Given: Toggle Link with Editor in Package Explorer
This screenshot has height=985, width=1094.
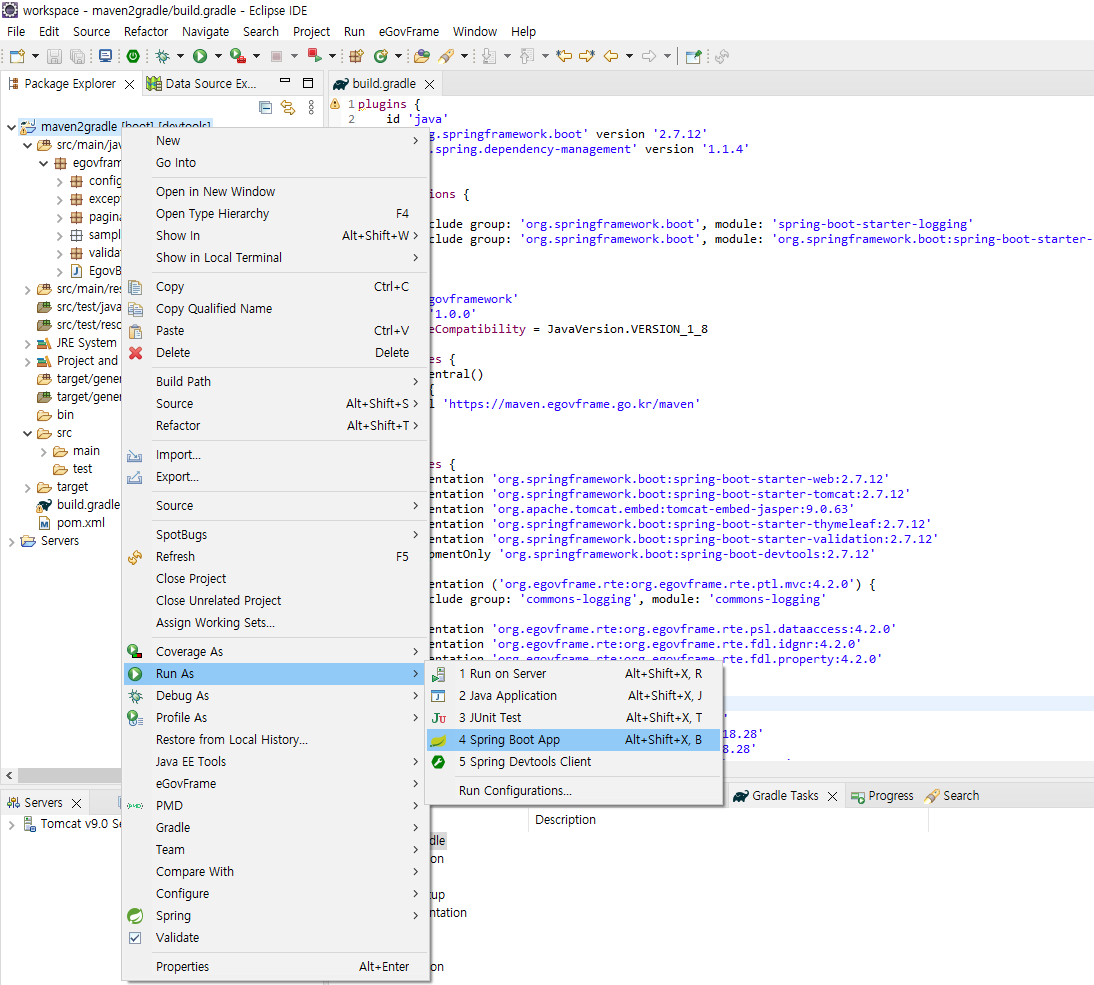Looking at the screenshot, I should point(288,107).
